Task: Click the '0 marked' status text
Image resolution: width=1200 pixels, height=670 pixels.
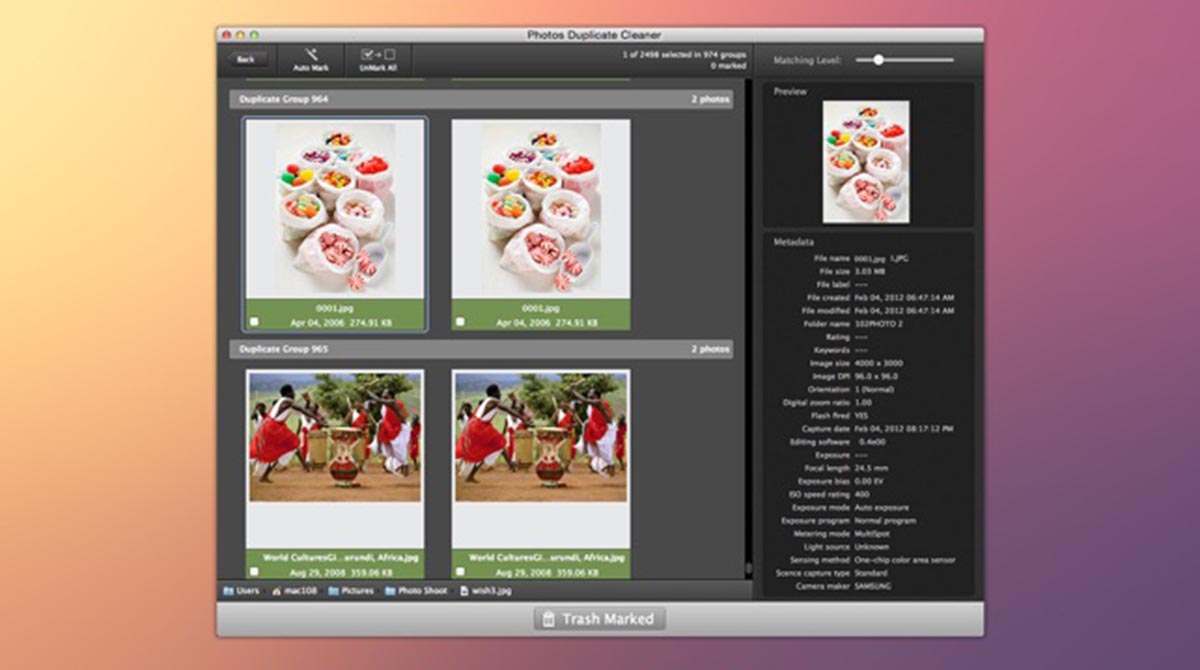Action: [728, 65]
